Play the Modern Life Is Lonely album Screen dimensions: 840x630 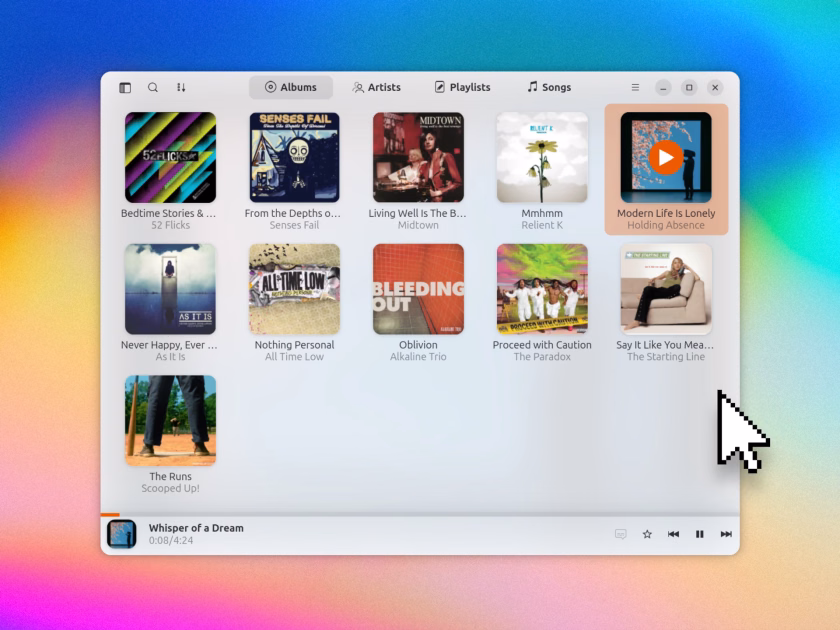pos(666,158)
